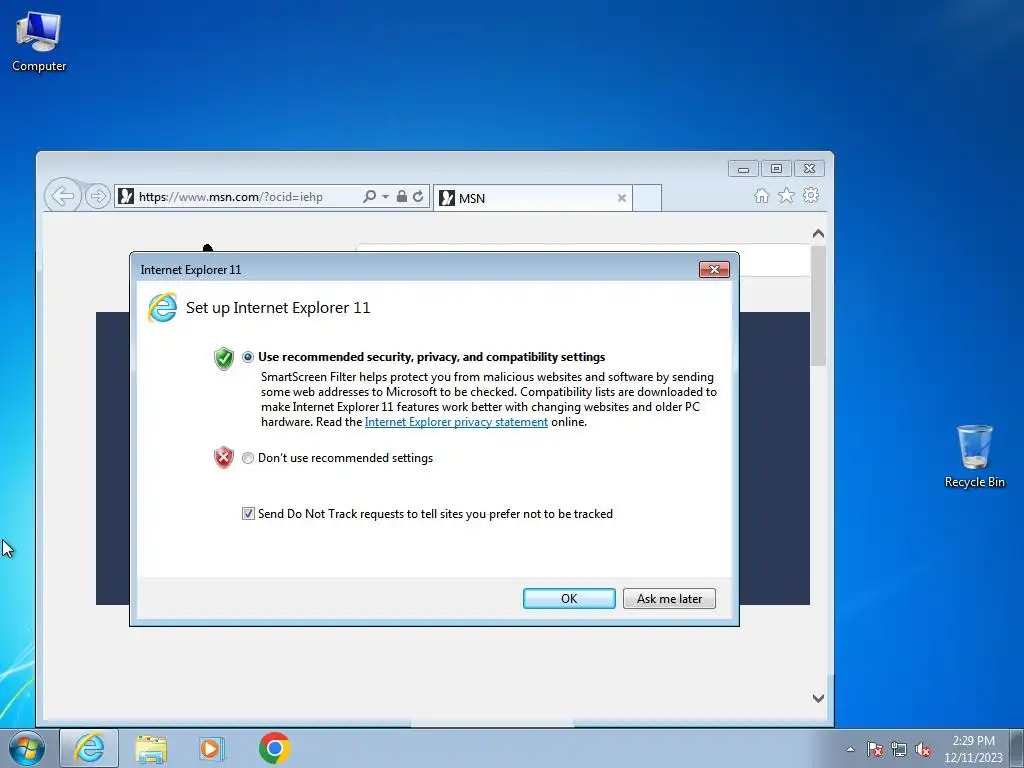Click the MSN favicon in address bar

126,196
